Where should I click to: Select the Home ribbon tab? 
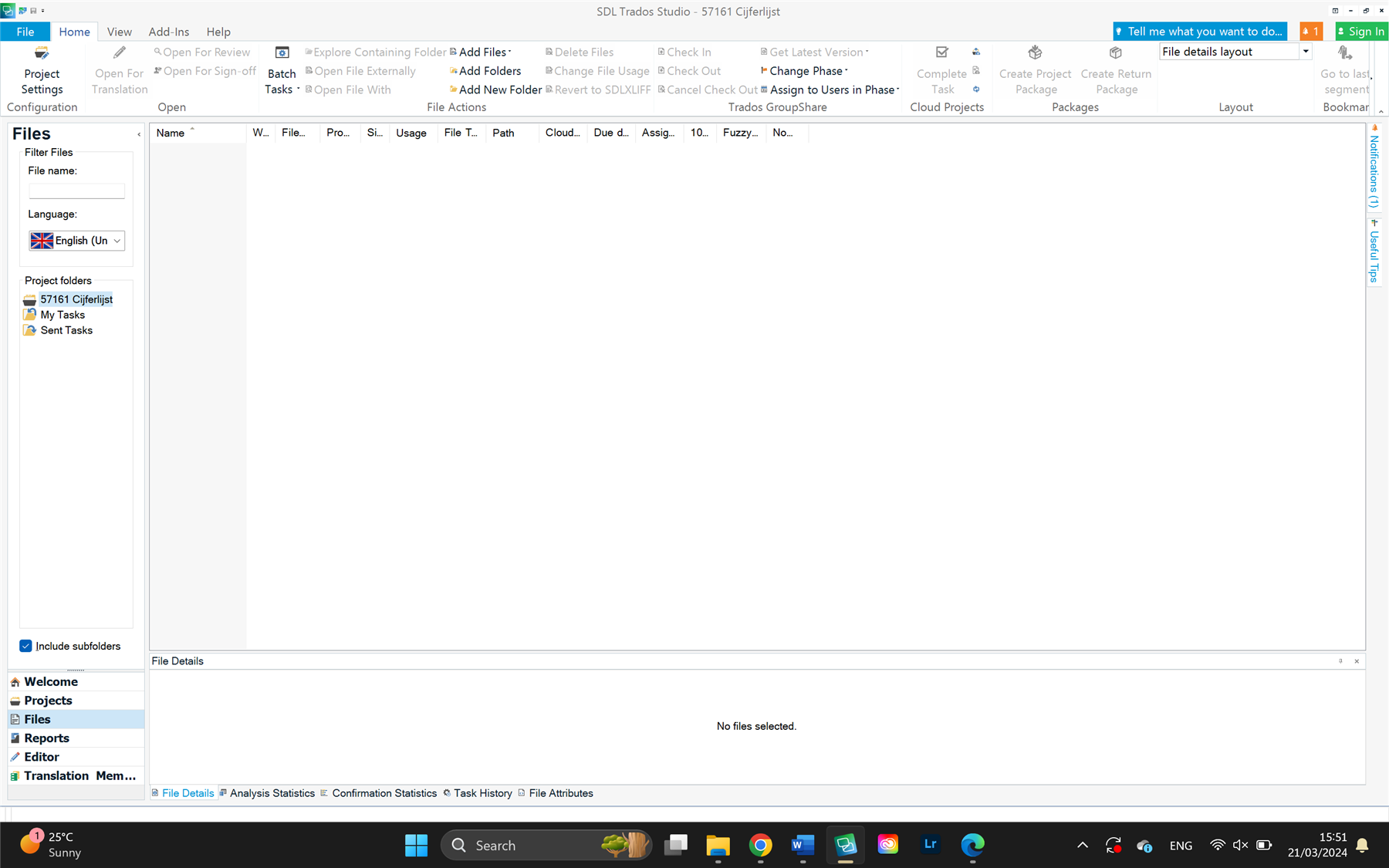click(x=74, y=32)
